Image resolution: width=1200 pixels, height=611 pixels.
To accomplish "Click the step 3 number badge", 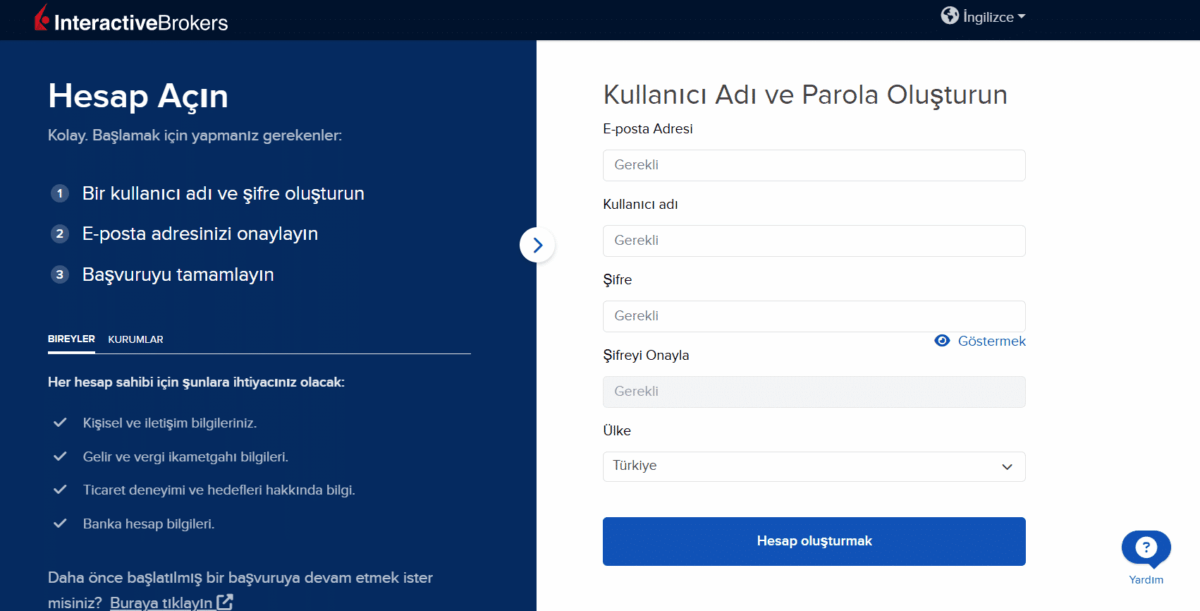I will pyautogui.click(x=60, y=274).
